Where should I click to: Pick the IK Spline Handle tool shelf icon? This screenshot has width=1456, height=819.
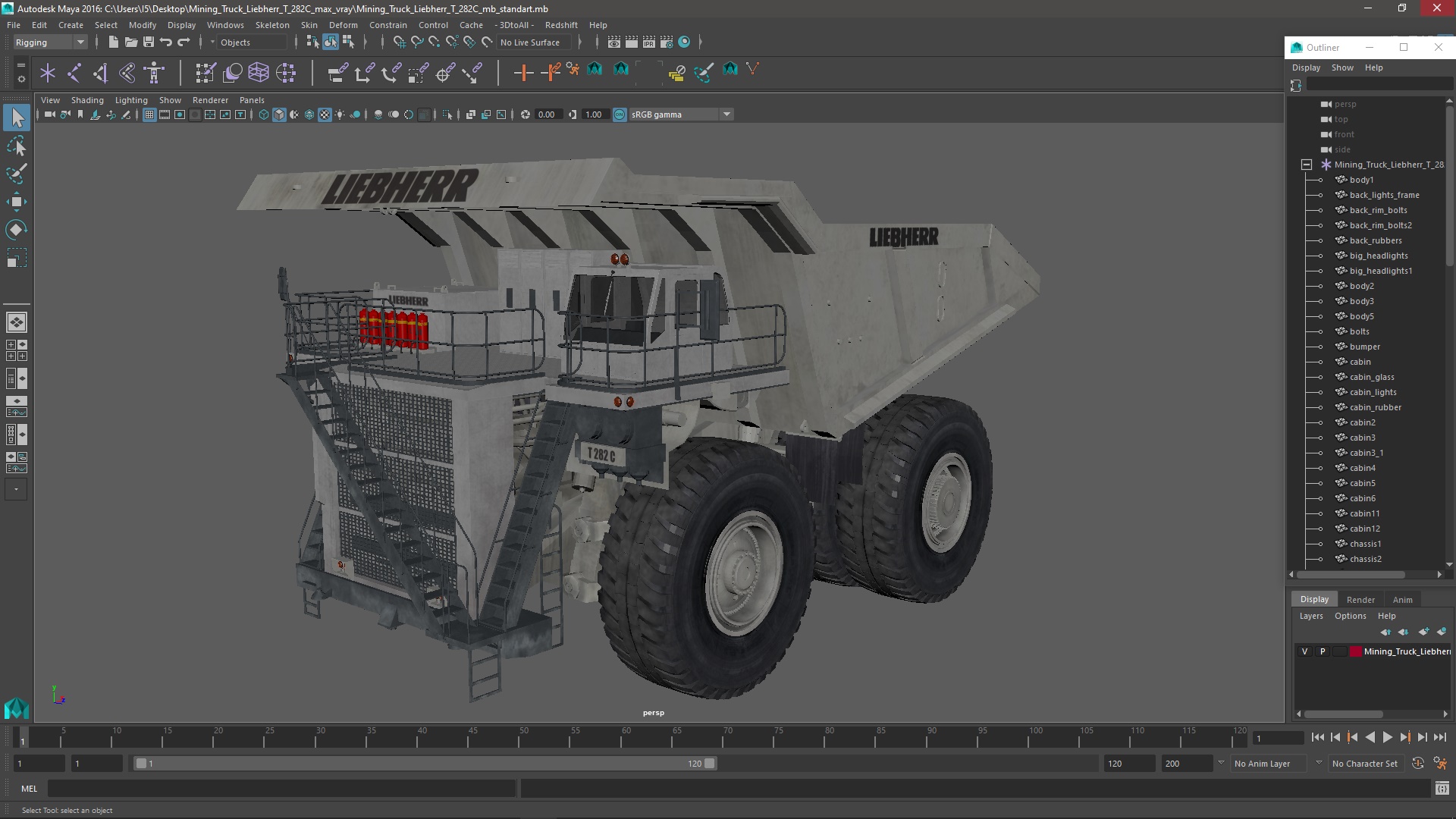click(x=127, y=73)
